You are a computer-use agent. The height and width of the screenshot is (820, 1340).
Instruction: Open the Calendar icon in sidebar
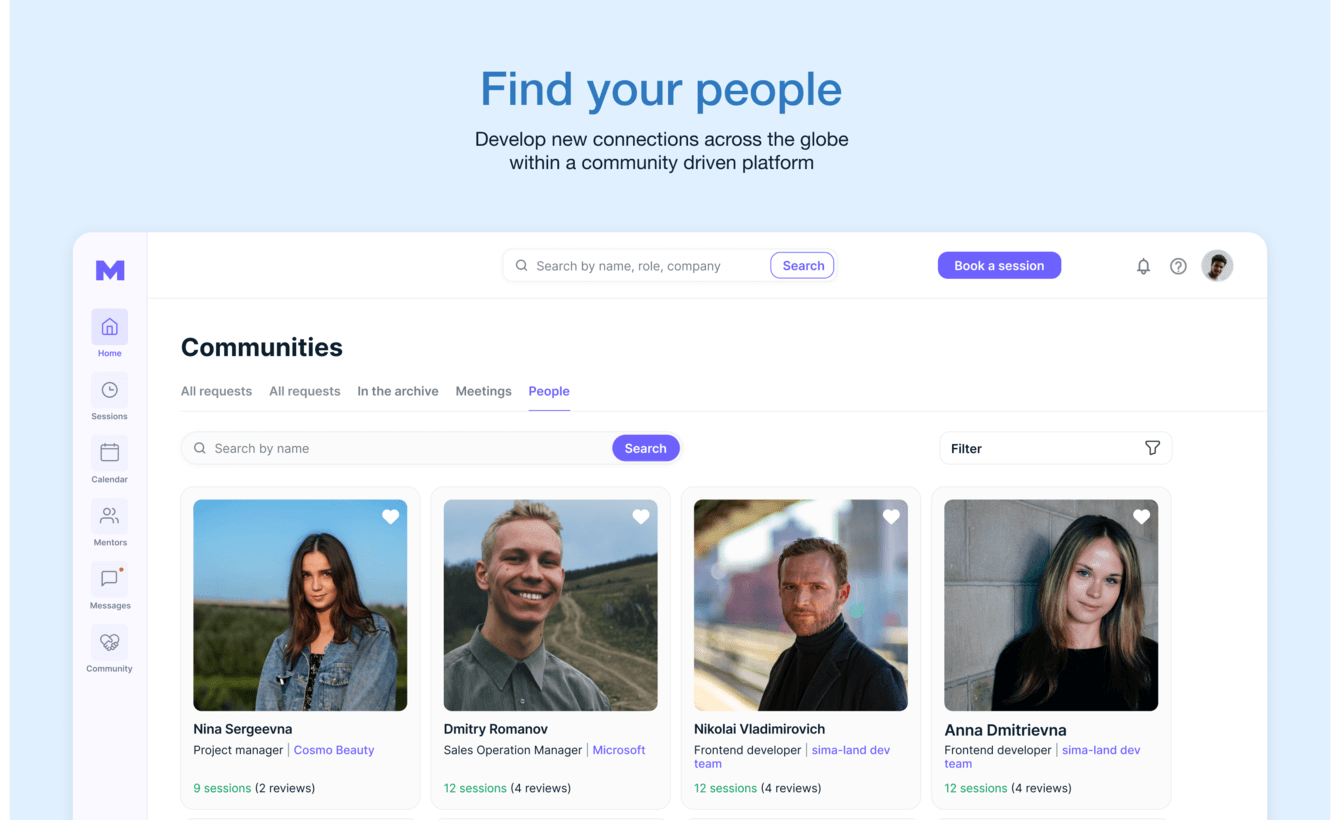pyautogui.click(x=109, y=453)
